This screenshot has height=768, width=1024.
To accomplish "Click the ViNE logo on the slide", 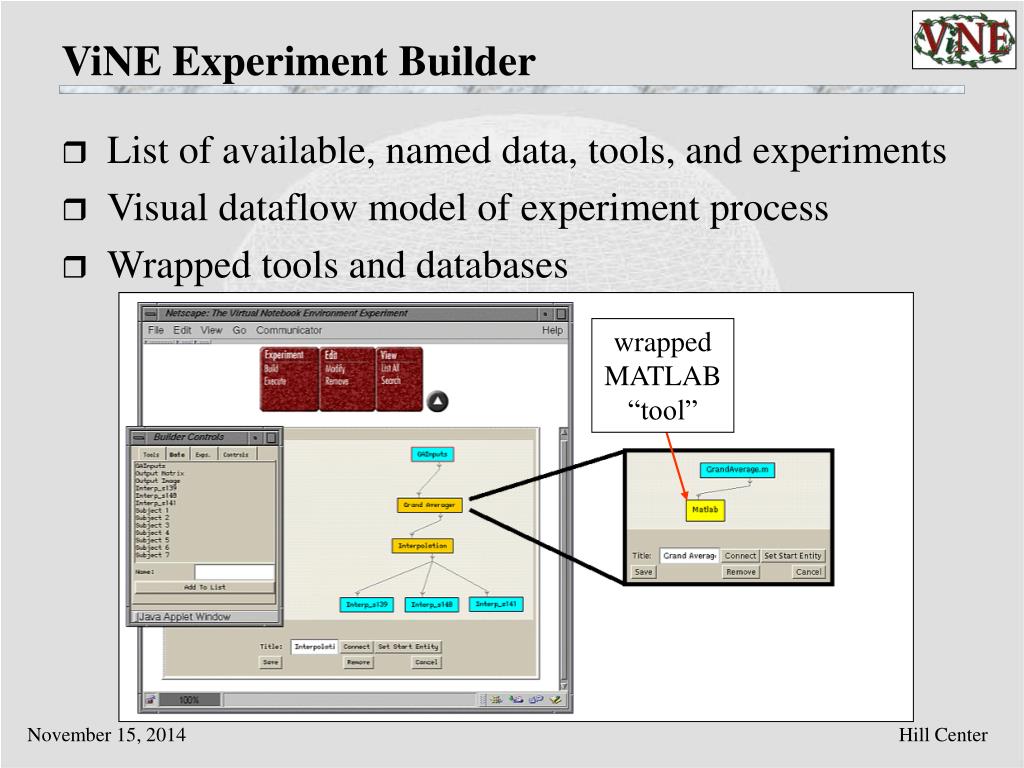I will point(964,40).
